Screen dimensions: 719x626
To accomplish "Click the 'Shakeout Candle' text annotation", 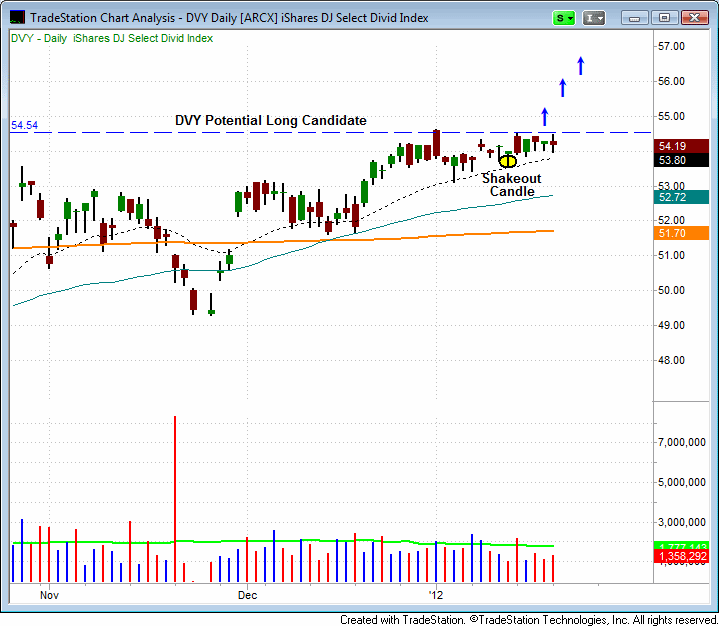I will pyautogui.click(x=512, y=185).
